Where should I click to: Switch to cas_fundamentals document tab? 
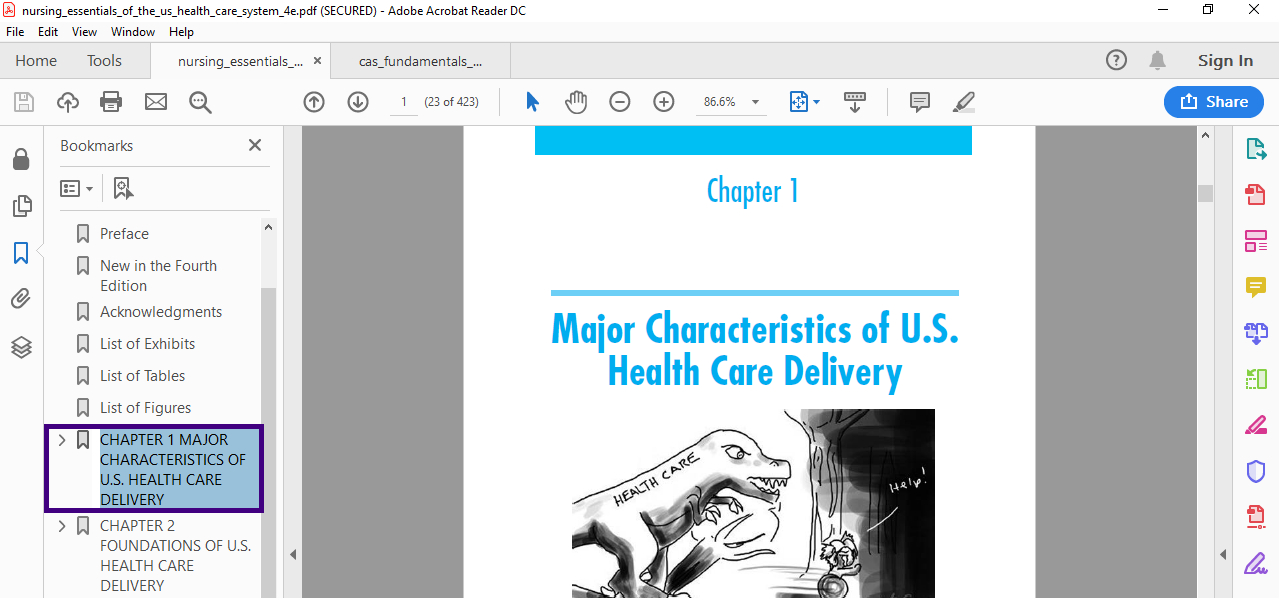point(420,61)
